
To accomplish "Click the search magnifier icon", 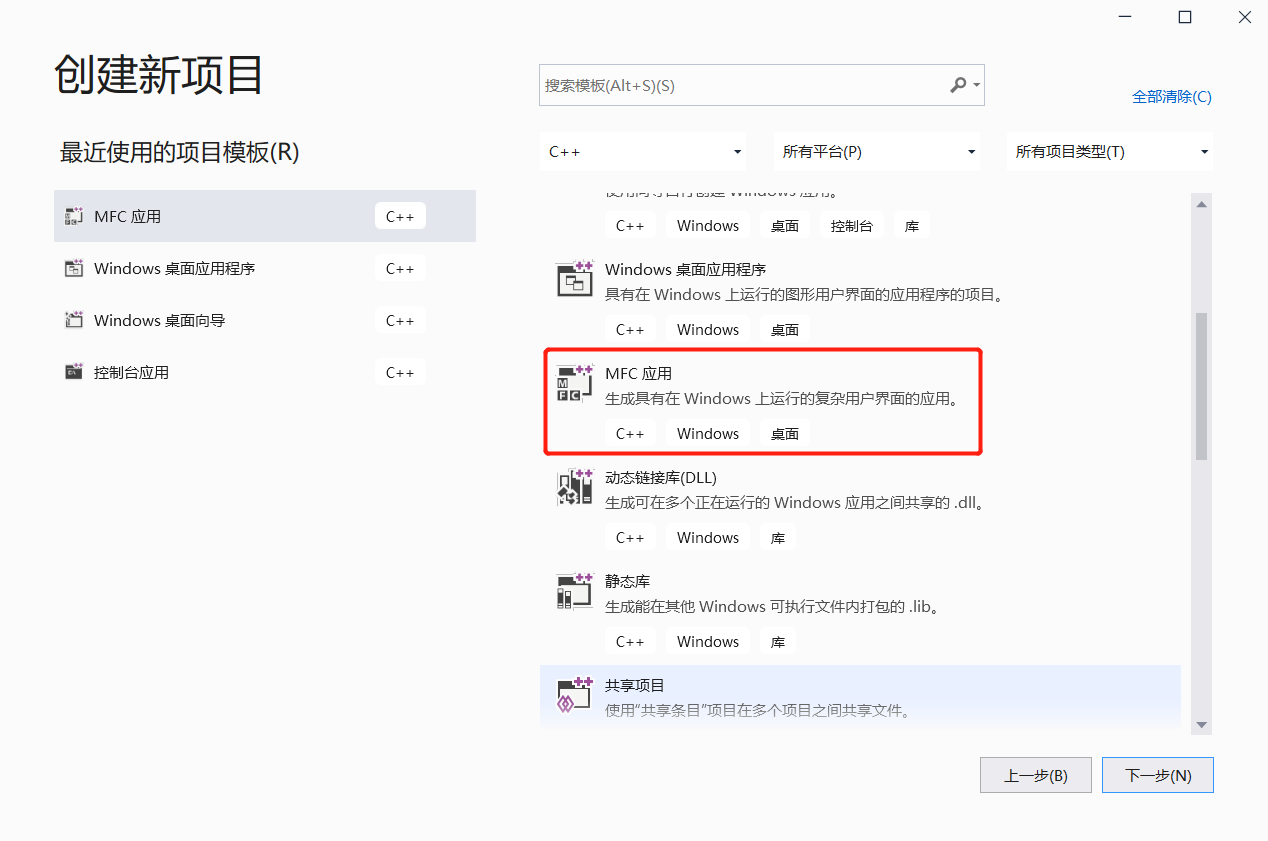I will point(958,85).
